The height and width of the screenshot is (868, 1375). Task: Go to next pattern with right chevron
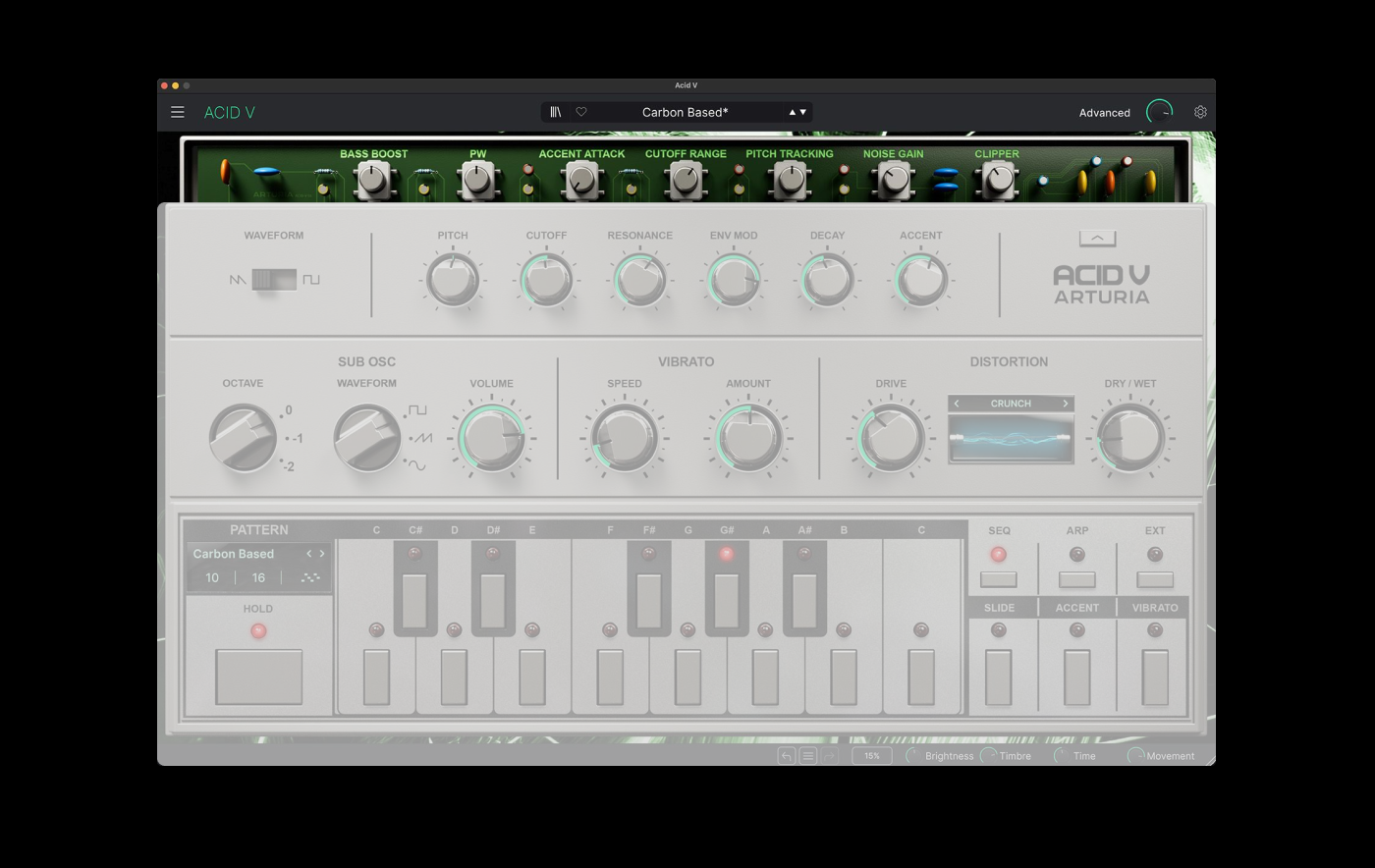click(321, 554)
